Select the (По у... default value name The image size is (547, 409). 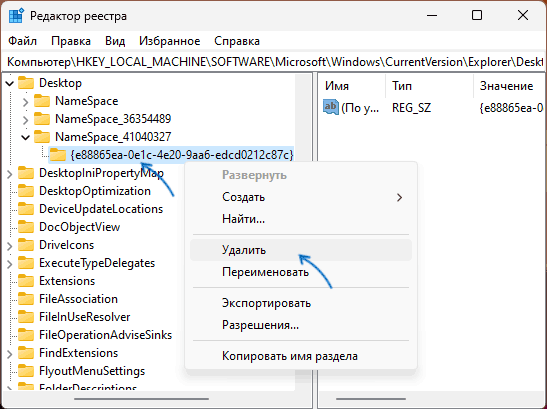pyautogui.click(x=360, y=107)
